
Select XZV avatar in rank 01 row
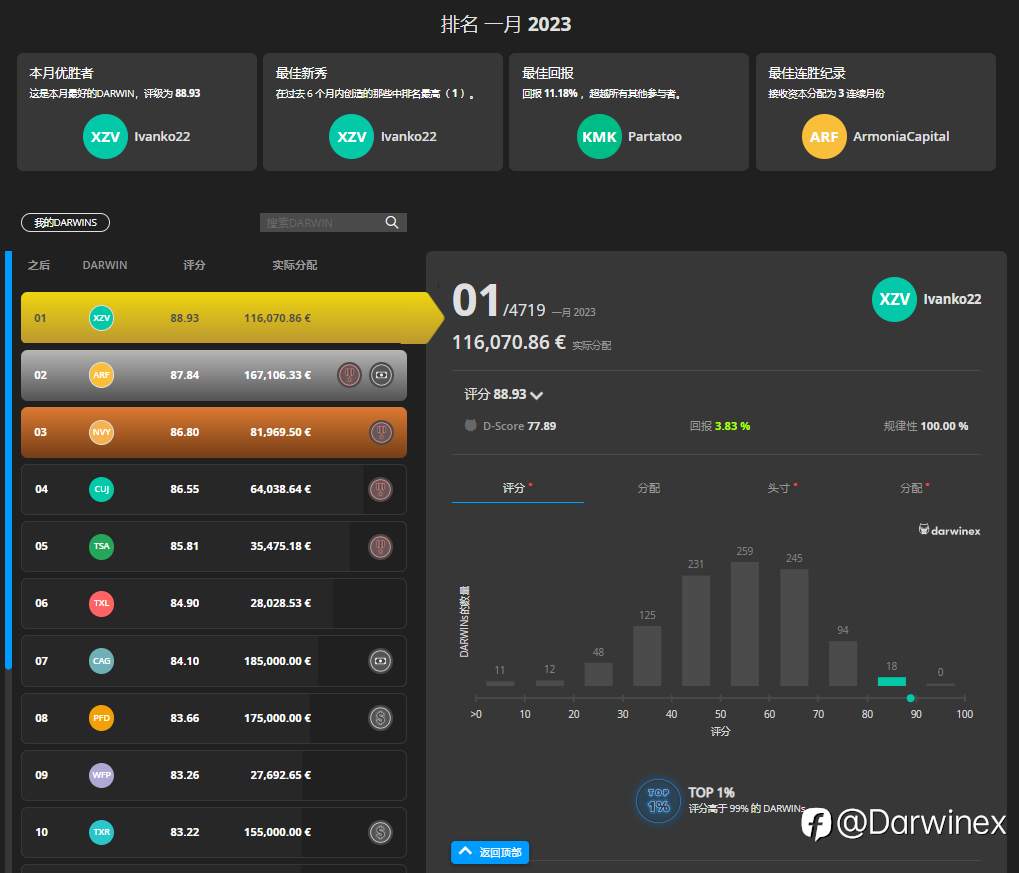click(x=101, y=318)
